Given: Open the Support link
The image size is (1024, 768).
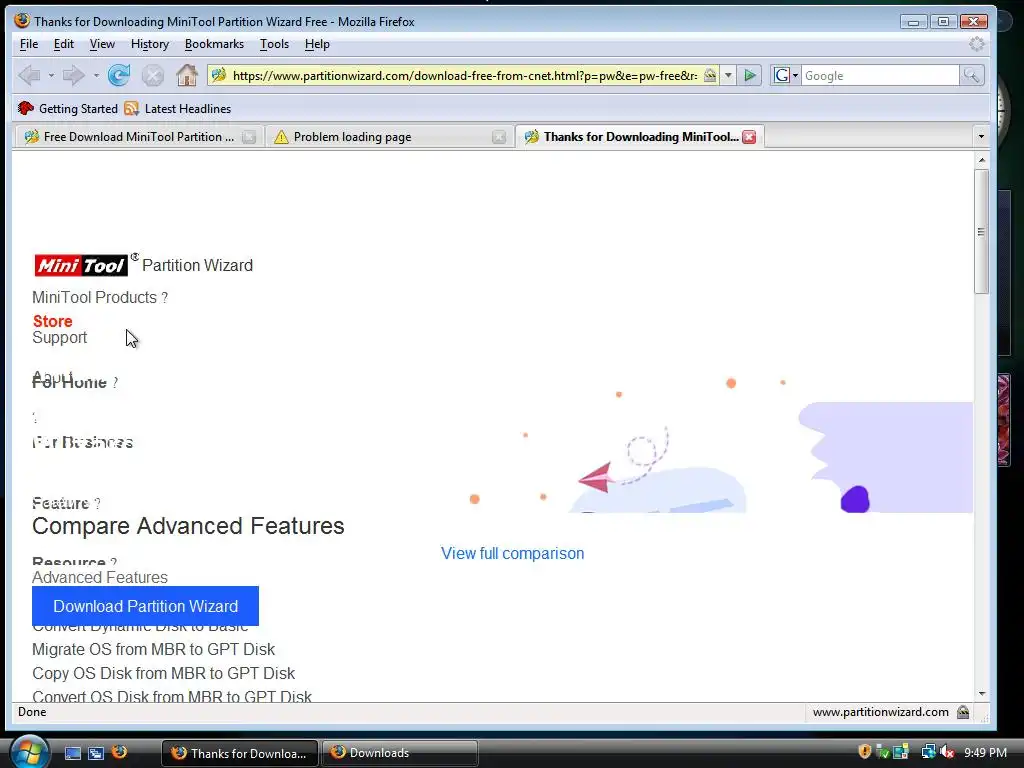Looking at the screenshot, I should (x=59, y=338).
